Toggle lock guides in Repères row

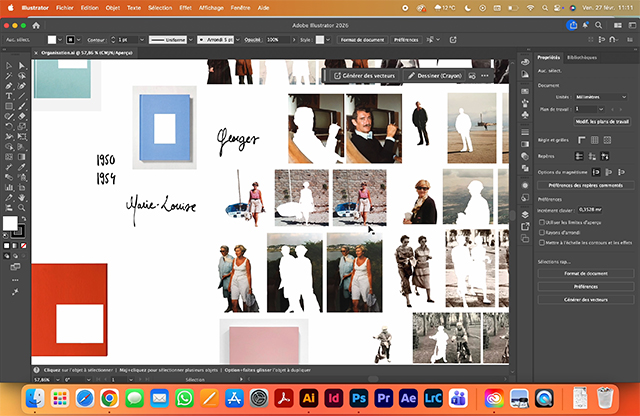coord(592,156)
